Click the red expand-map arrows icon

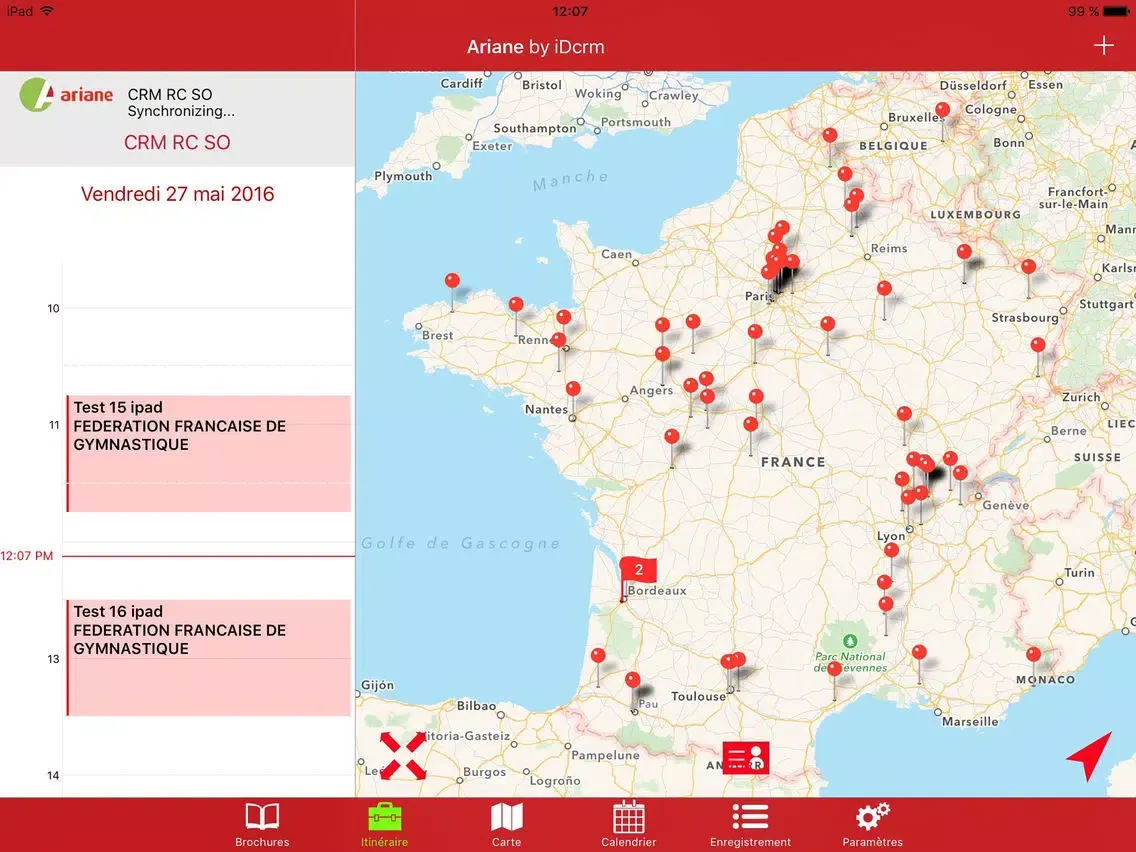tap(403, 756)
